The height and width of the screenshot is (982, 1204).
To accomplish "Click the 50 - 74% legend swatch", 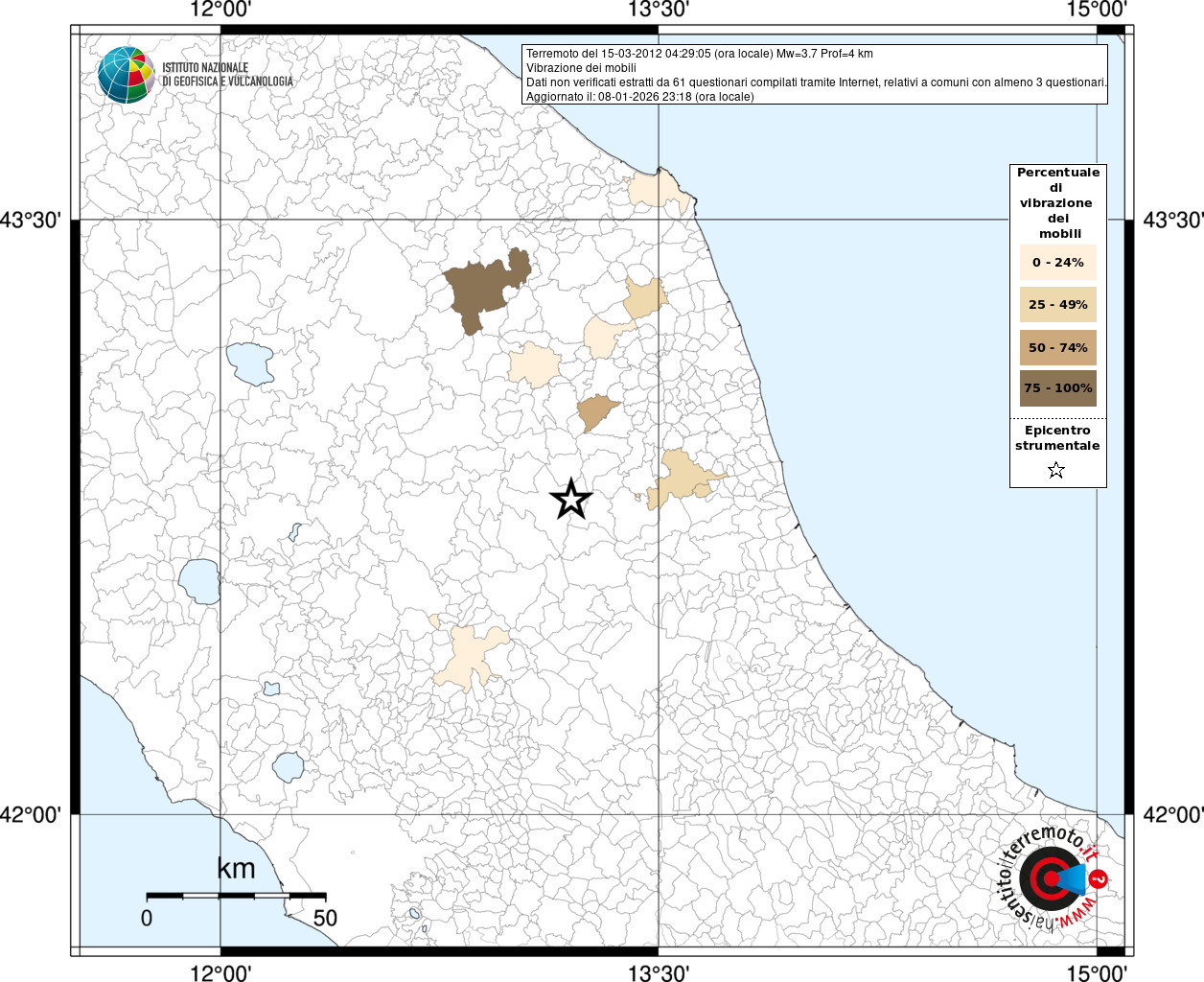I will [1057, 347].
